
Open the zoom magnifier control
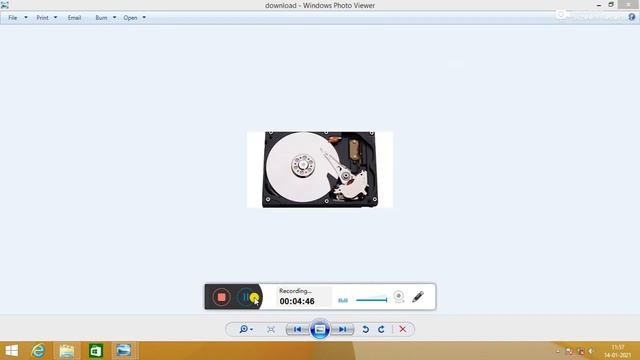[246, 329]
